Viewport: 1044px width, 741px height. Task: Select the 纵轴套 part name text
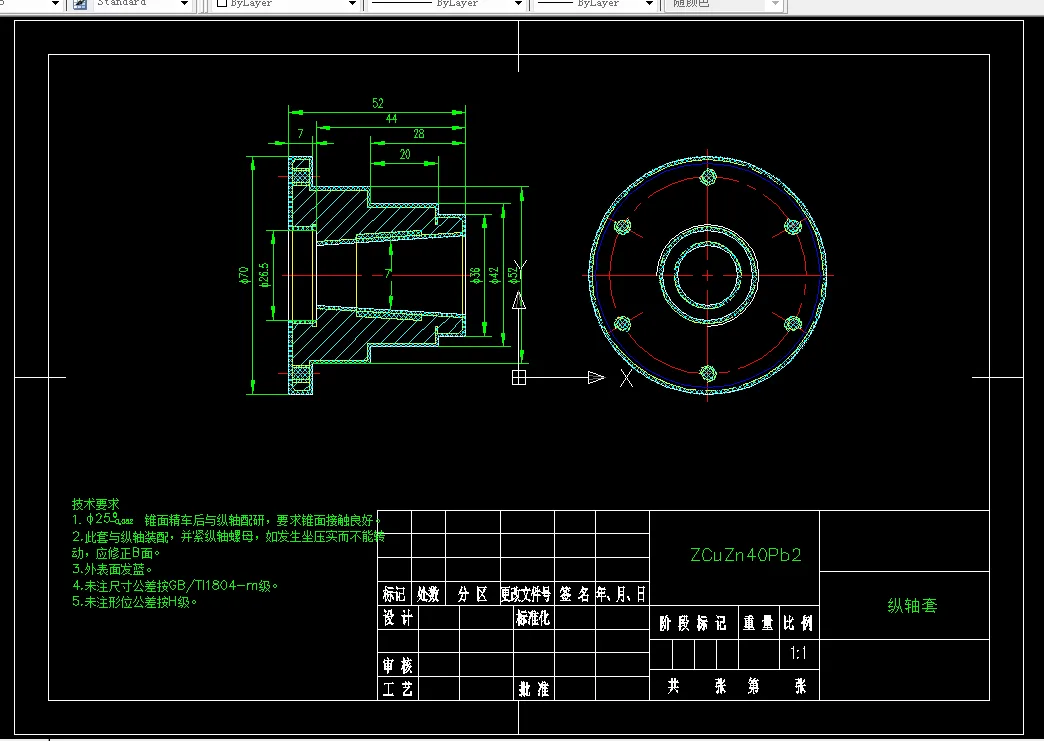pos(912,605)
